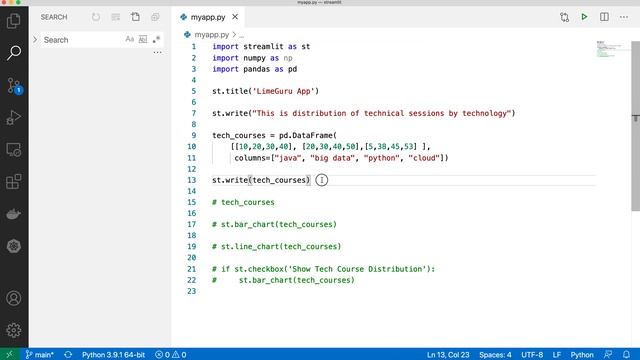Click pd.DataFrame( on line 9
The height and width of the screenshot is (360, 640).
(x=308, y=136)
